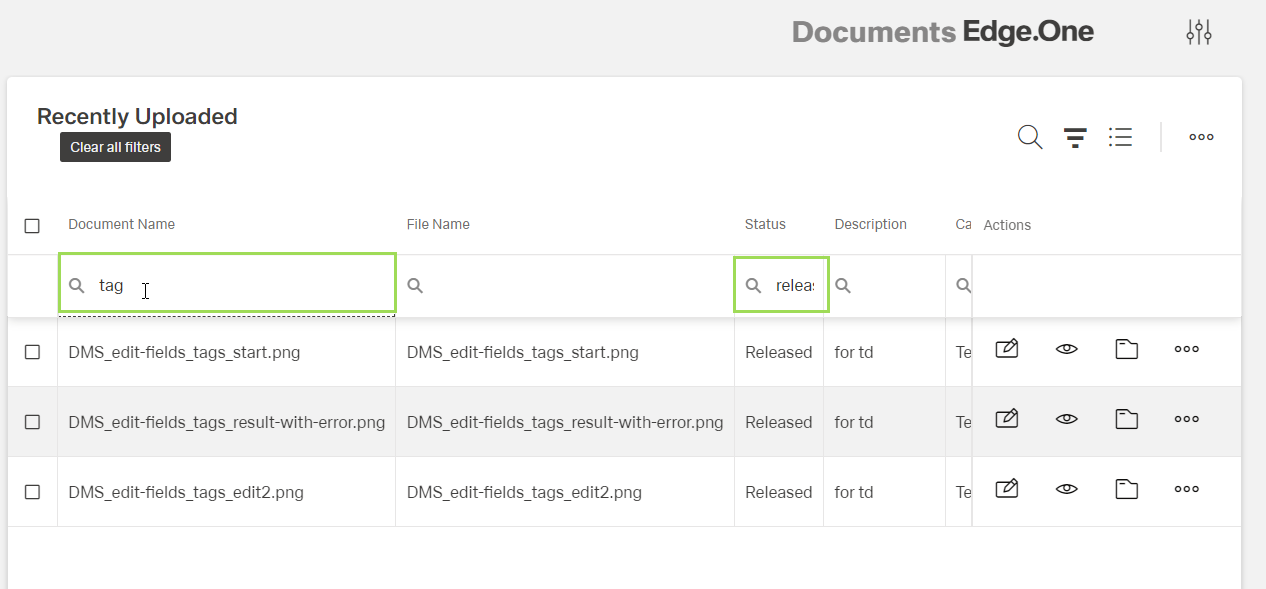
Task: Edit DMS_edit-fields_tags_start.png using the edit icon
Action: [x=1007, y=349]
